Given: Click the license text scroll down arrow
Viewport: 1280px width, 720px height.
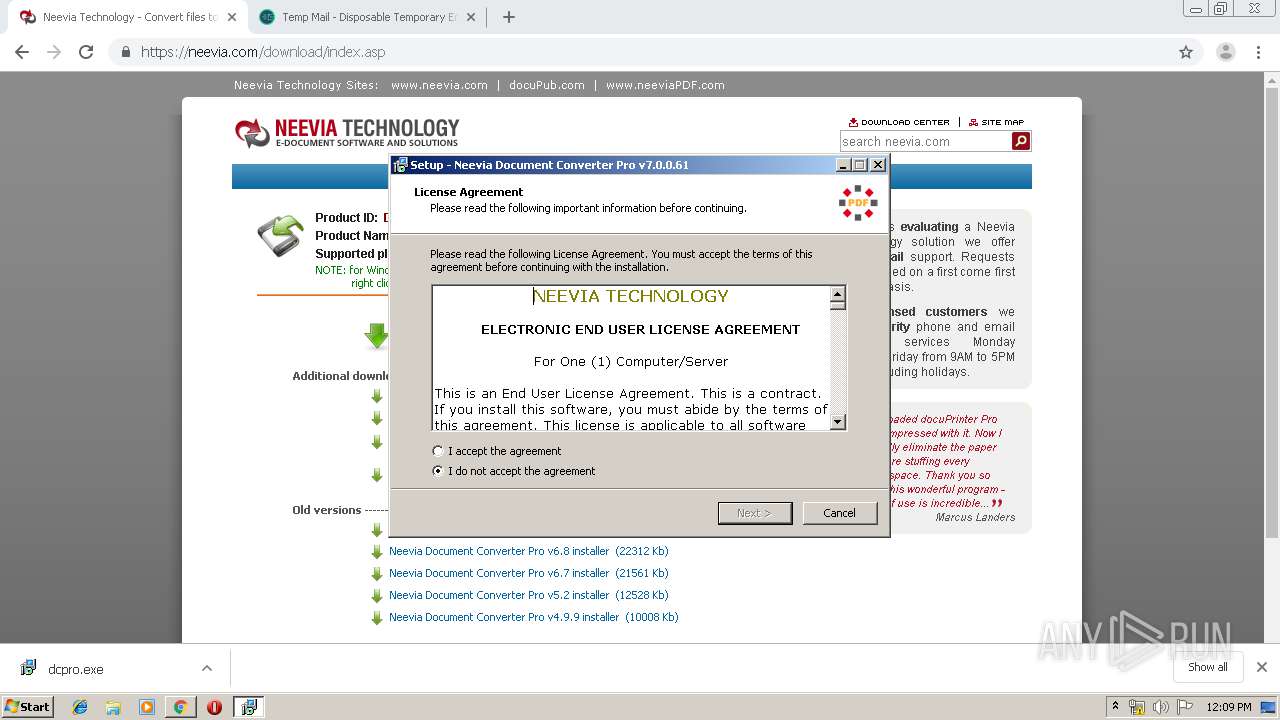Looking at the screenshot, I should 838,422.
